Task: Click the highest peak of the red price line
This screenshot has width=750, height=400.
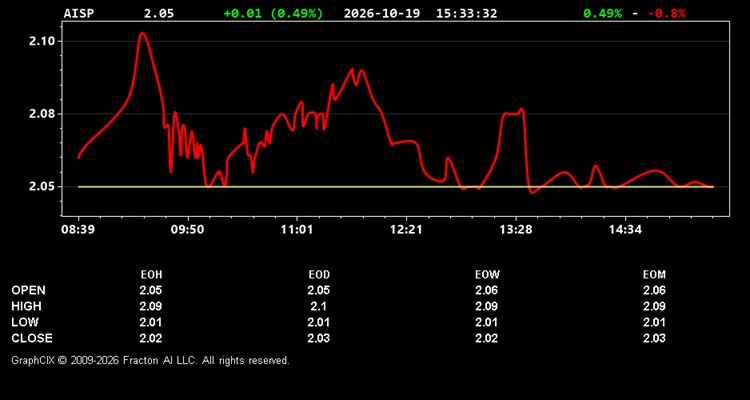Action: pos(143,33)
